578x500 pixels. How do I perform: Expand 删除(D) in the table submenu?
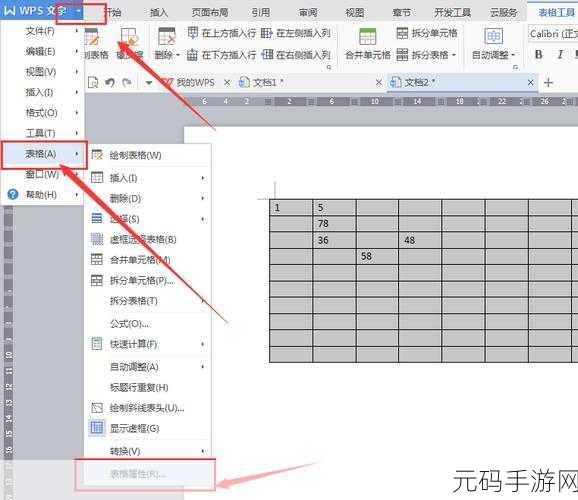[148, 199]
